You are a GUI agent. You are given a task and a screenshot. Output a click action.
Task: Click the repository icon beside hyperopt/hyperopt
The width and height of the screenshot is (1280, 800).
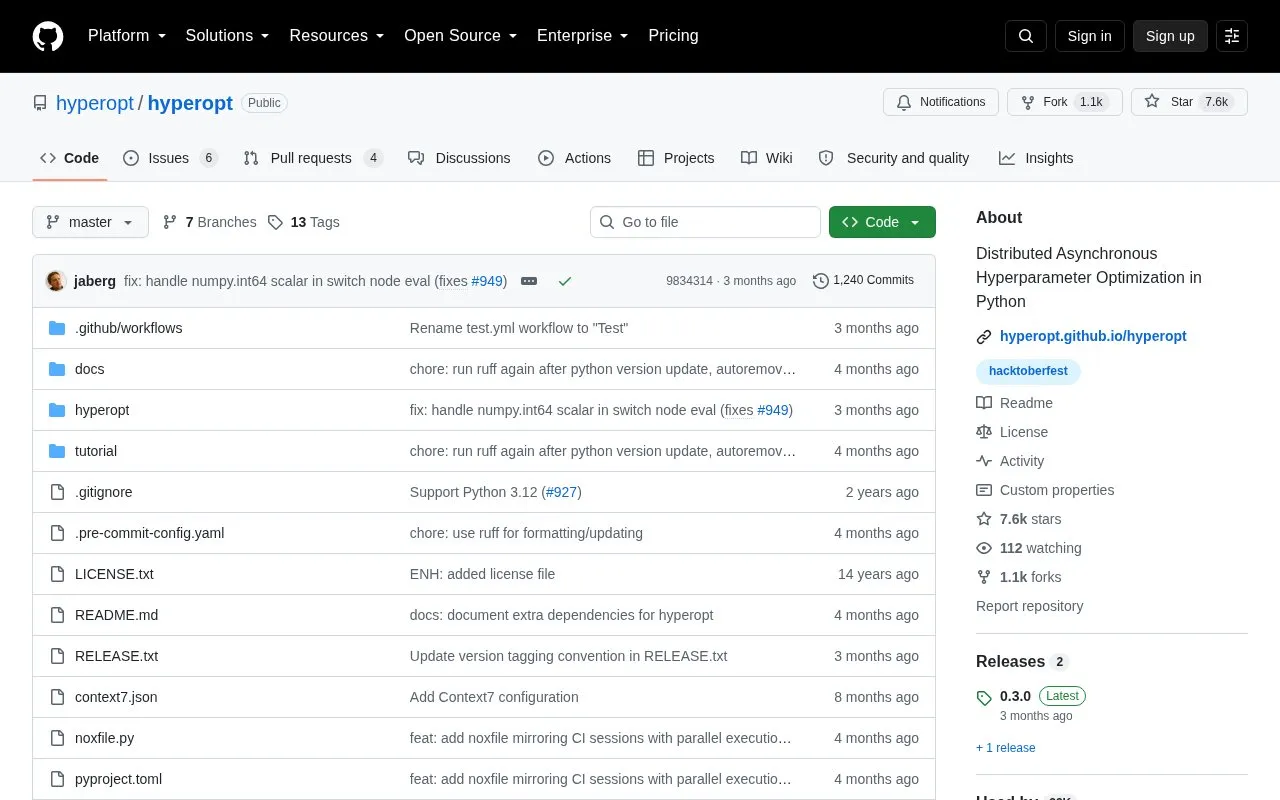pos(40,103)
